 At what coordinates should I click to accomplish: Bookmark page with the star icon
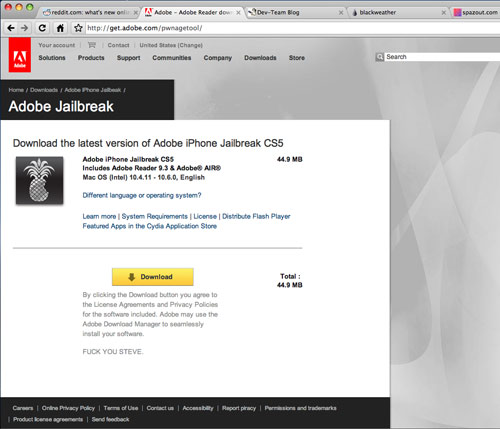coord(78,28)
